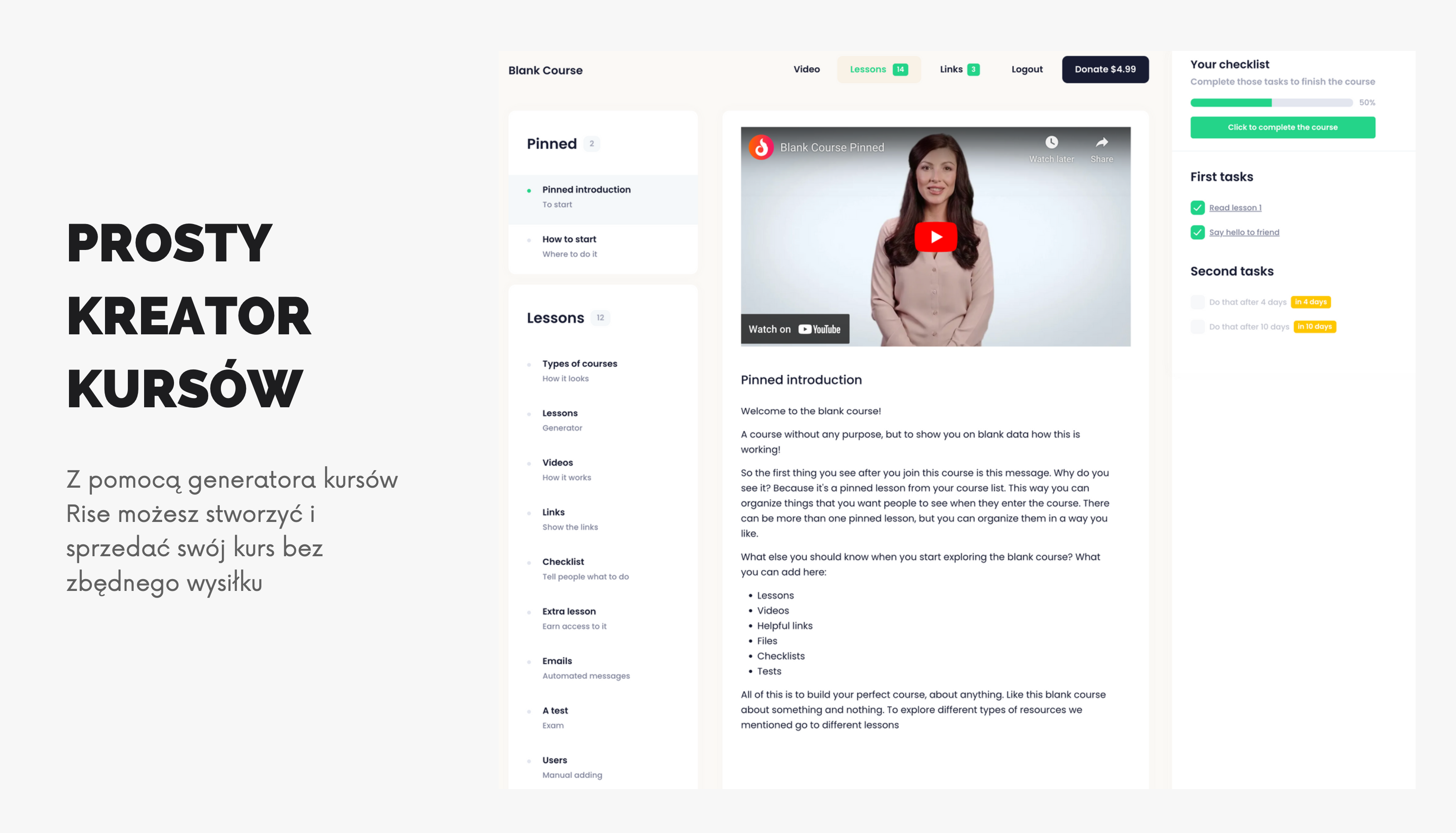The width and height of the screenshot is (1456, 833).
Task: Click the Donate $4.99 button
Action: [1105, 69]
